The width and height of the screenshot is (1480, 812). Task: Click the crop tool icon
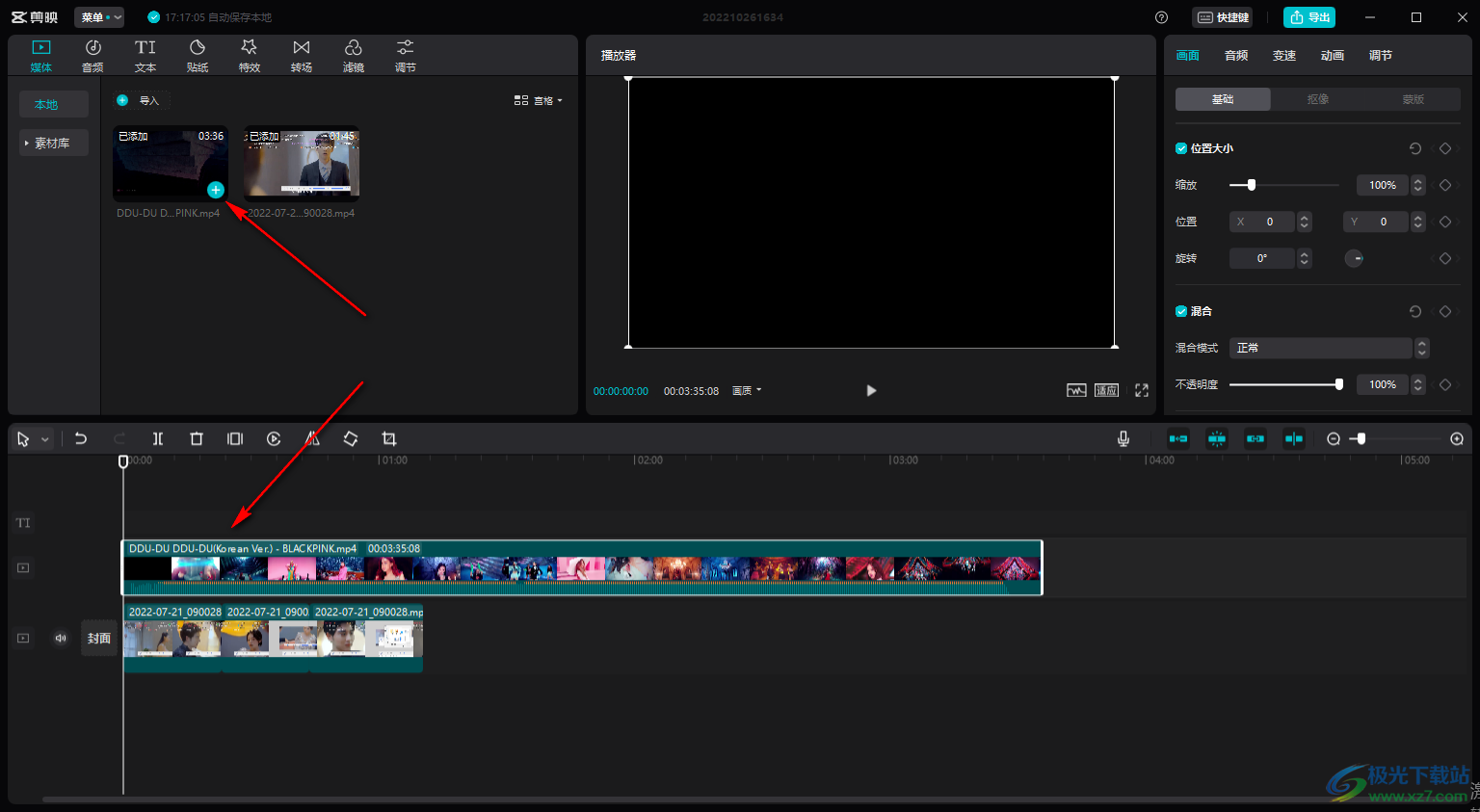click(389, 438)
